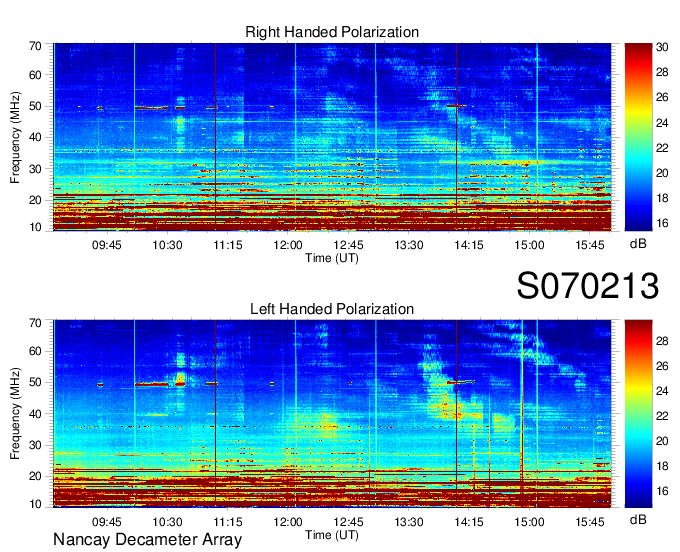Click 10 MHz frequency tick on Right Handed plot
The width and height of the screenshot is (680, 552).
tap(35, 227)
